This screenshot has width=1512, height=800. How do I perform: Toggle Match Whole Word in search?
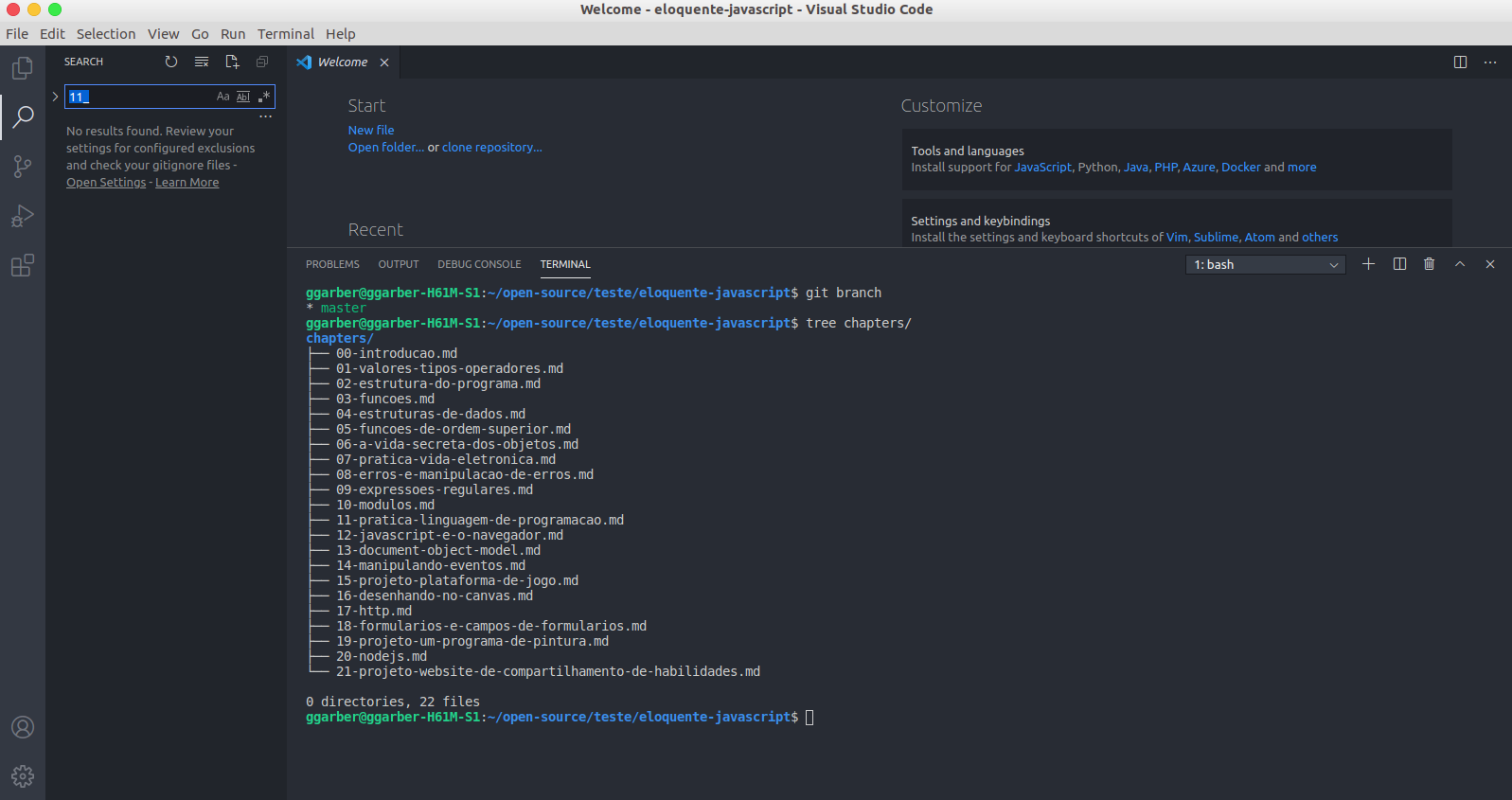(243, 97)
